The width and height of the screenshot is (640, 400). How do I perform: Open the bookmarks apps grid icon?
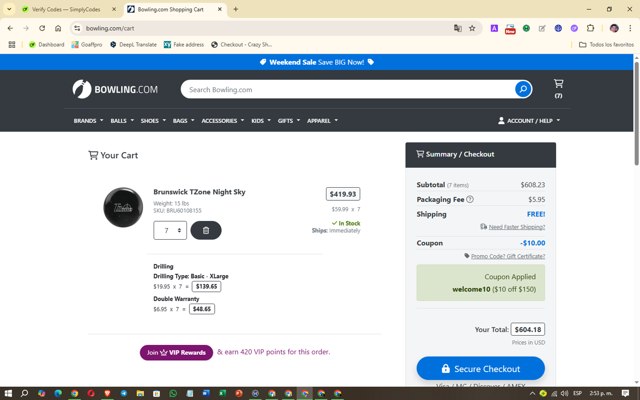point(12,44)
